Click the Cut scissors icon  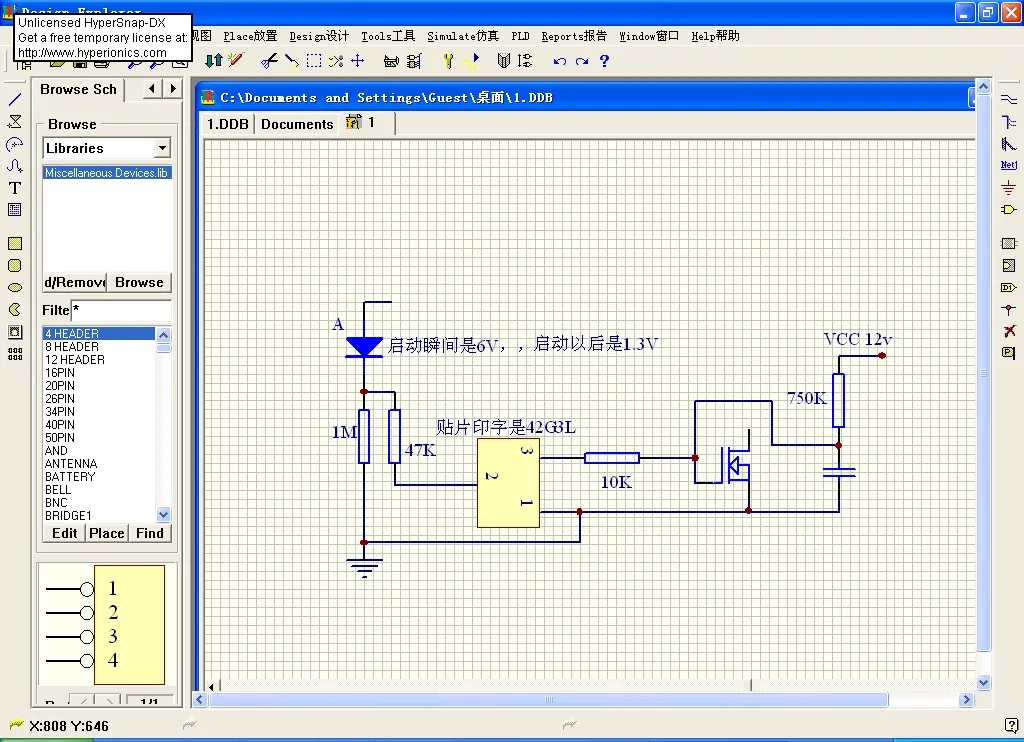click(x=269, y=61)
